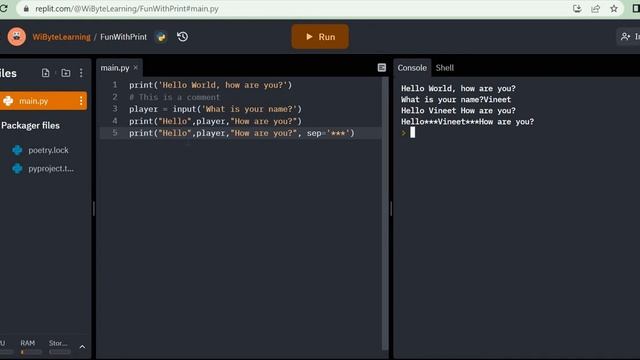Click install app icon in address bar
640x360 pixels.
tap(577, 9)
